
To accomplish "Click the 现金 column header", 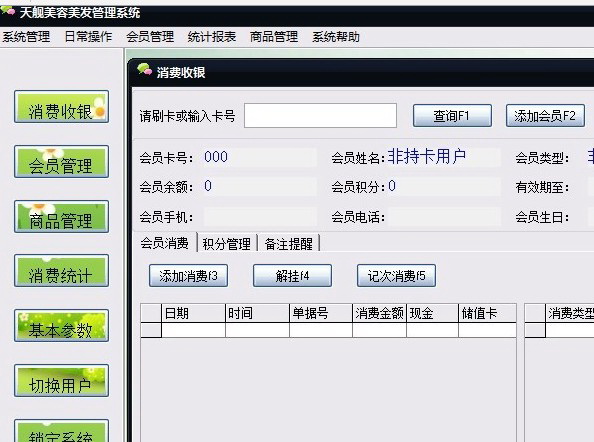I will pos(432,313).
